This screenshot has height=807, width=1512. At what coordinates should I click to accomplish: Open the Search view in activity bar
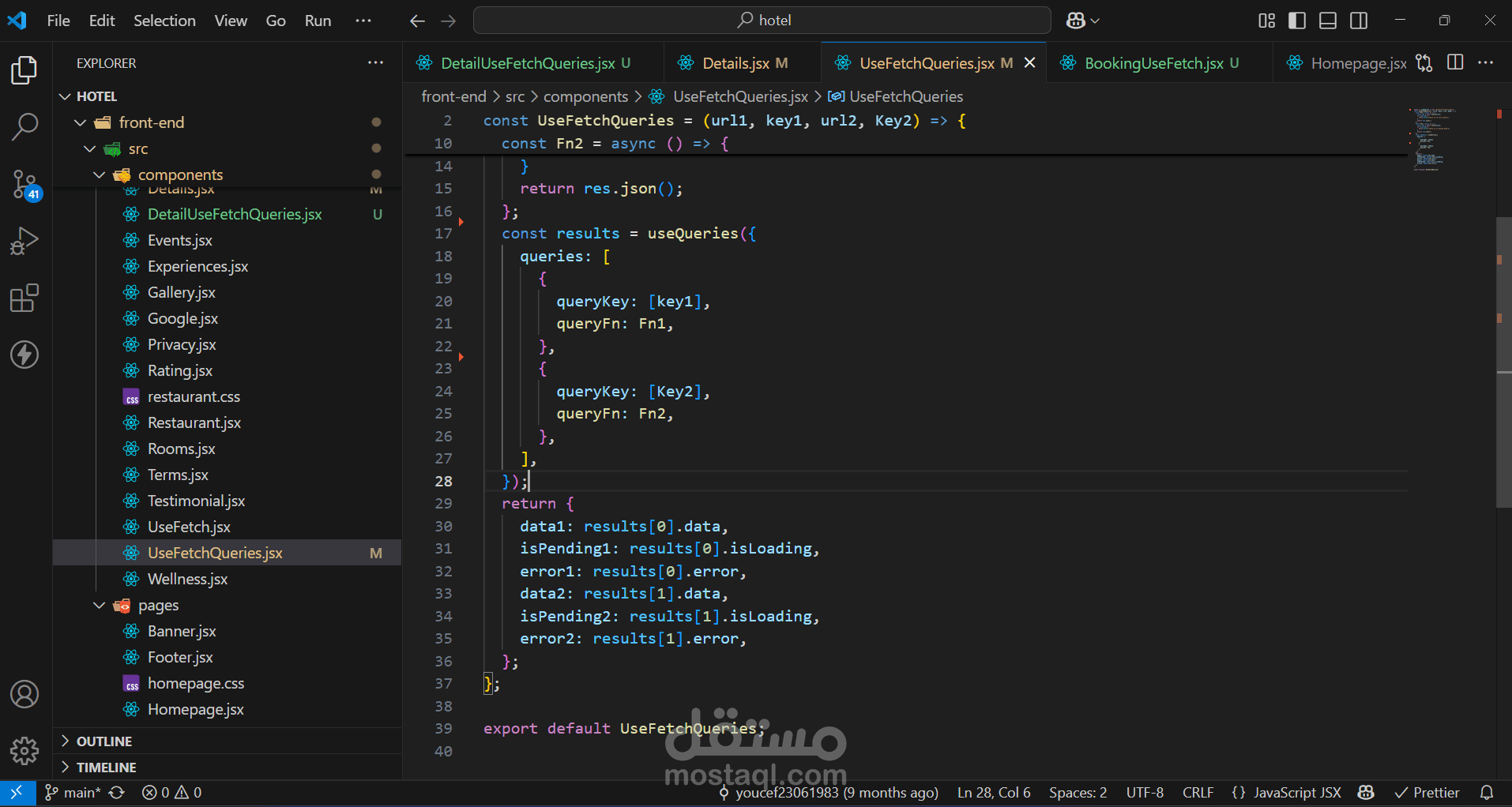click(24, 126)
